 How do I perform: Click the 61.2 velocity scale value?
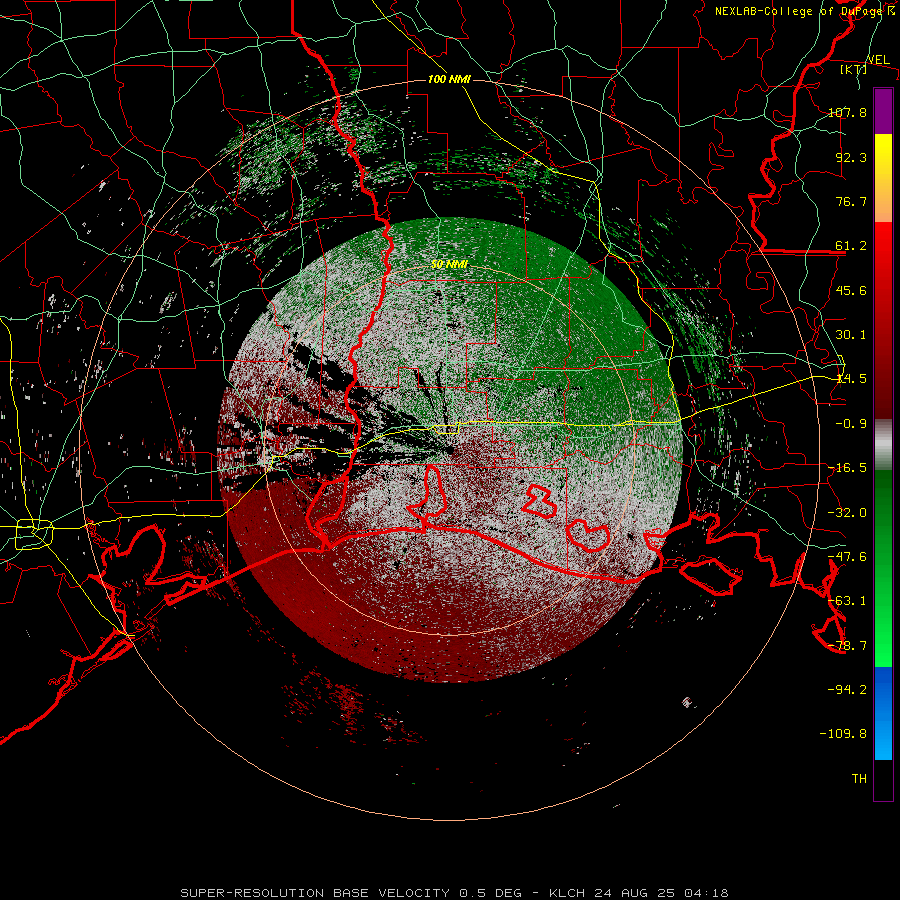pos(851,246)
